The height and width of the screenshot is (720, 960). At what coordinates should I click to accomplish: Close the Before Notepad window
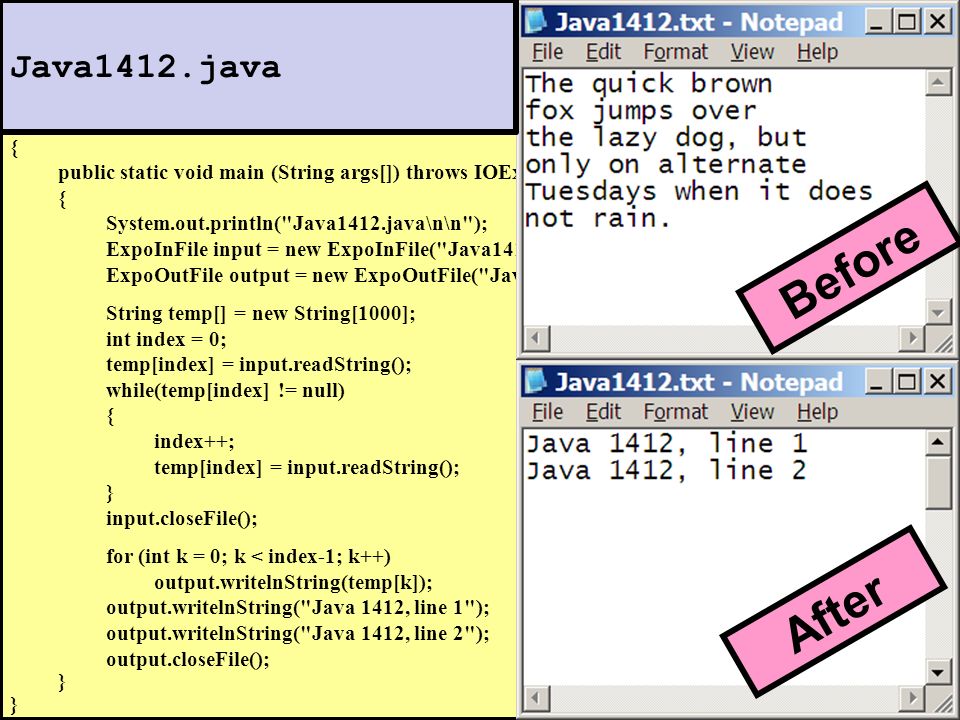[938, 22]
